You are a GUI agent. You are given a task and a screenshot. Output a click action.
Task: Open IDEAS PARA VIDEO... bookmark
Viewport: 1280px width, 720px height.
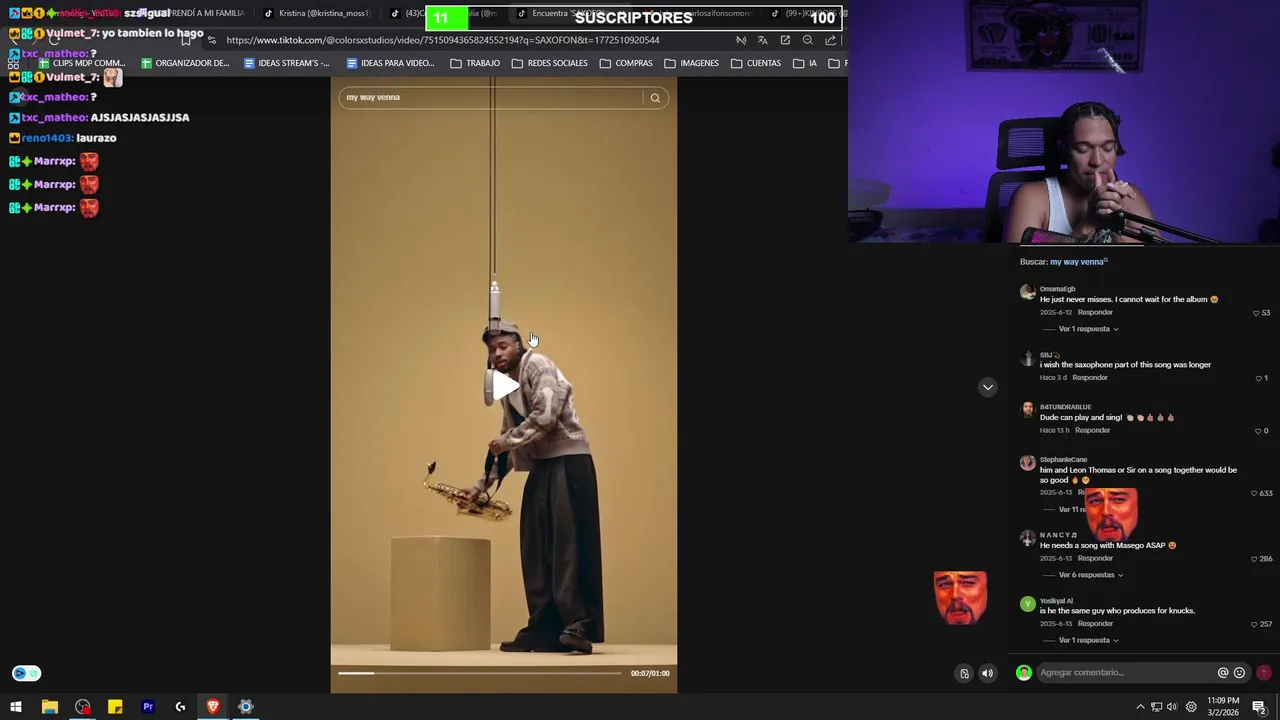tap(390, 63)
